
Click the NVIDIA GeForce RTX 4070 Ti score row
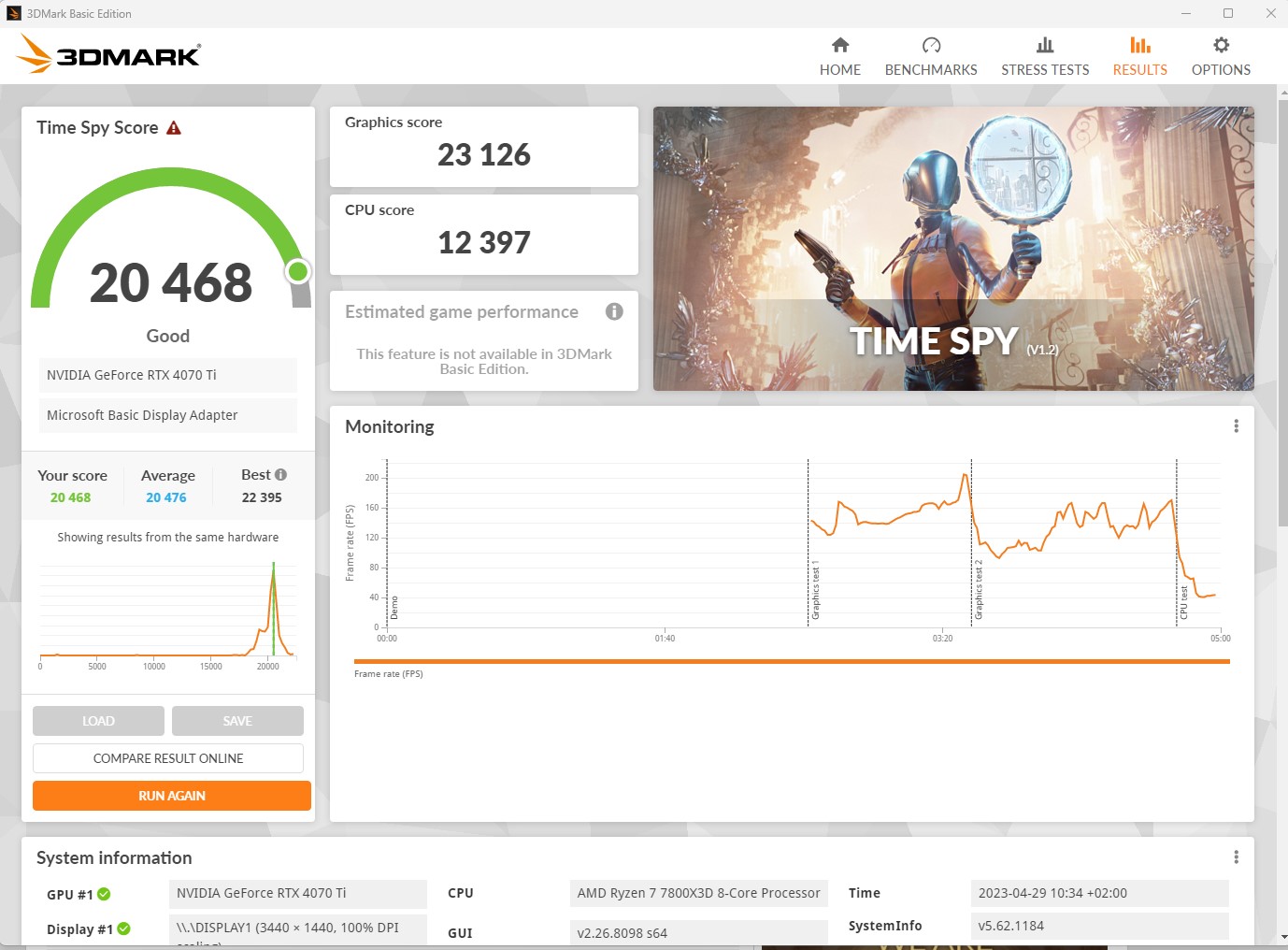168,375
